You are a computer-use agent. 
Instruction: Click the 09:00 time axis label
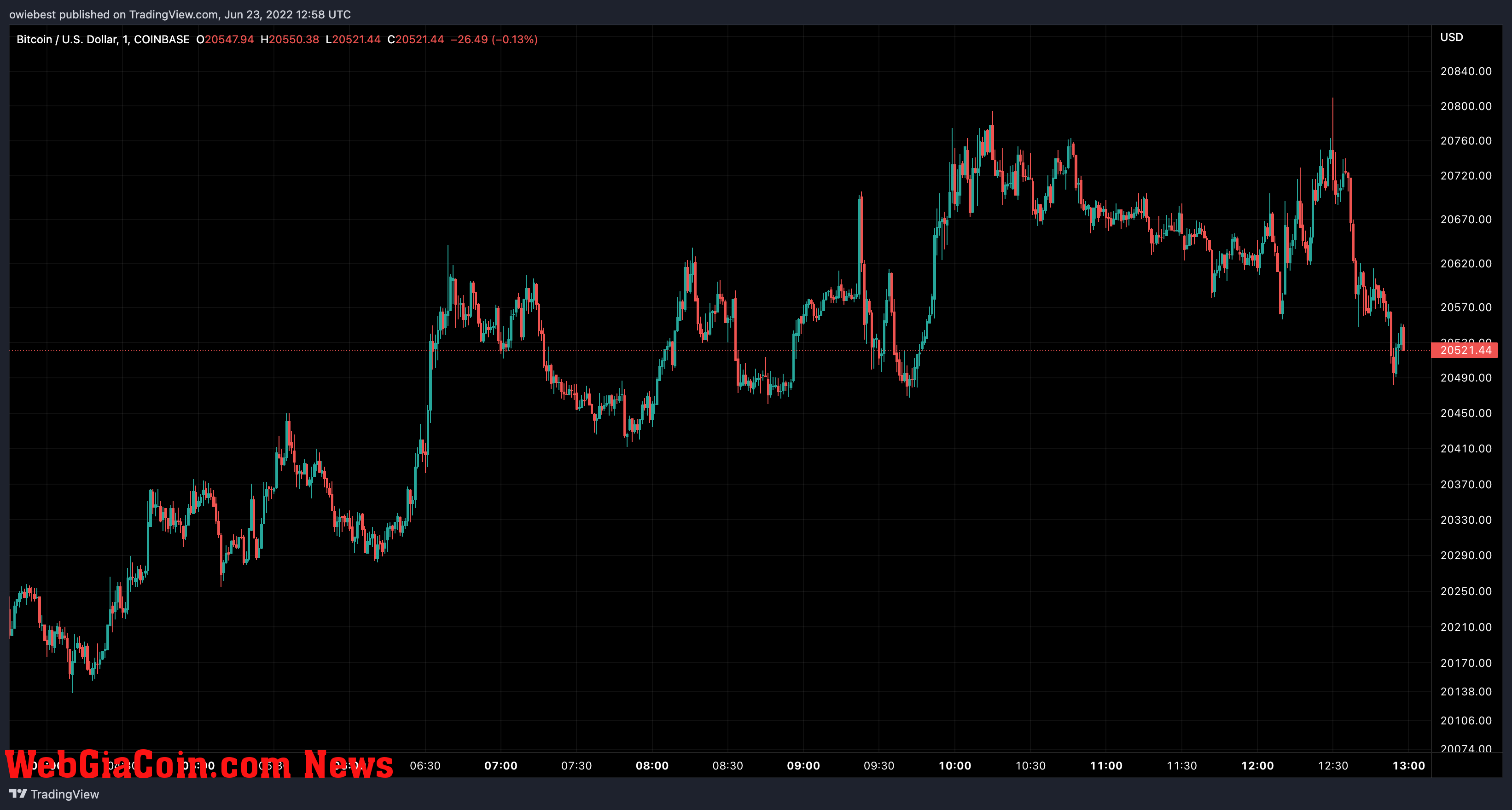click(803, 765)
